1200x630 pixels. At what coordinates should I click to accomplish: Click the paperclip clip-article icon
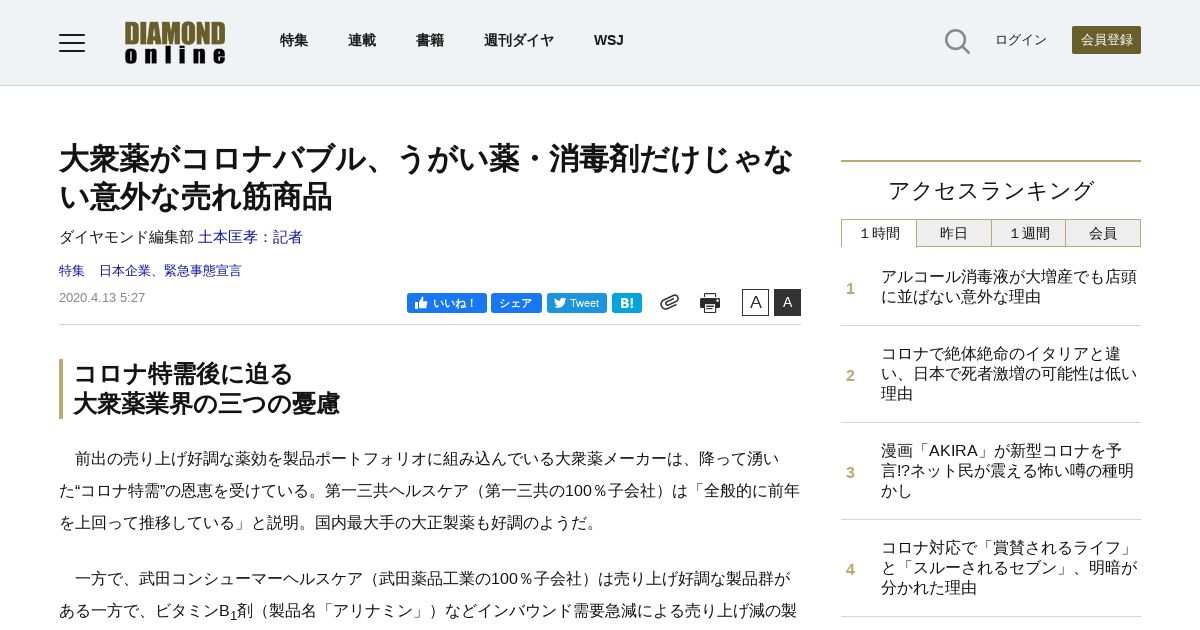[x=669, y=302]
